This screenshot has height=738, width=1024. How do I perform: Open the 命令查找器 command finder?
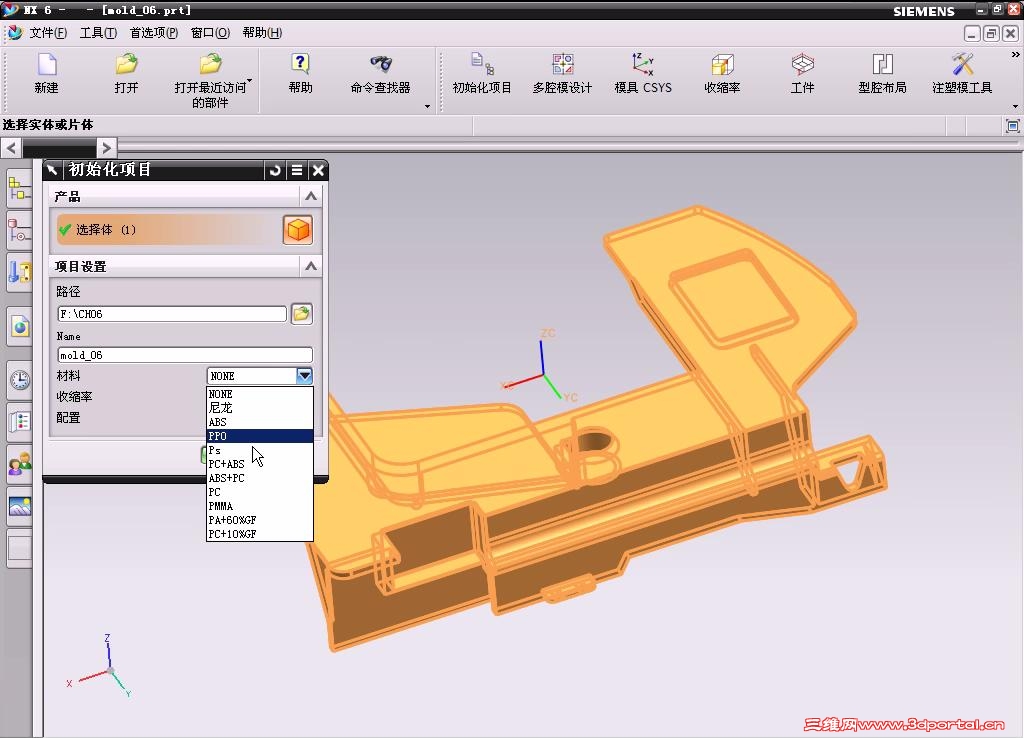coord(381,64)
